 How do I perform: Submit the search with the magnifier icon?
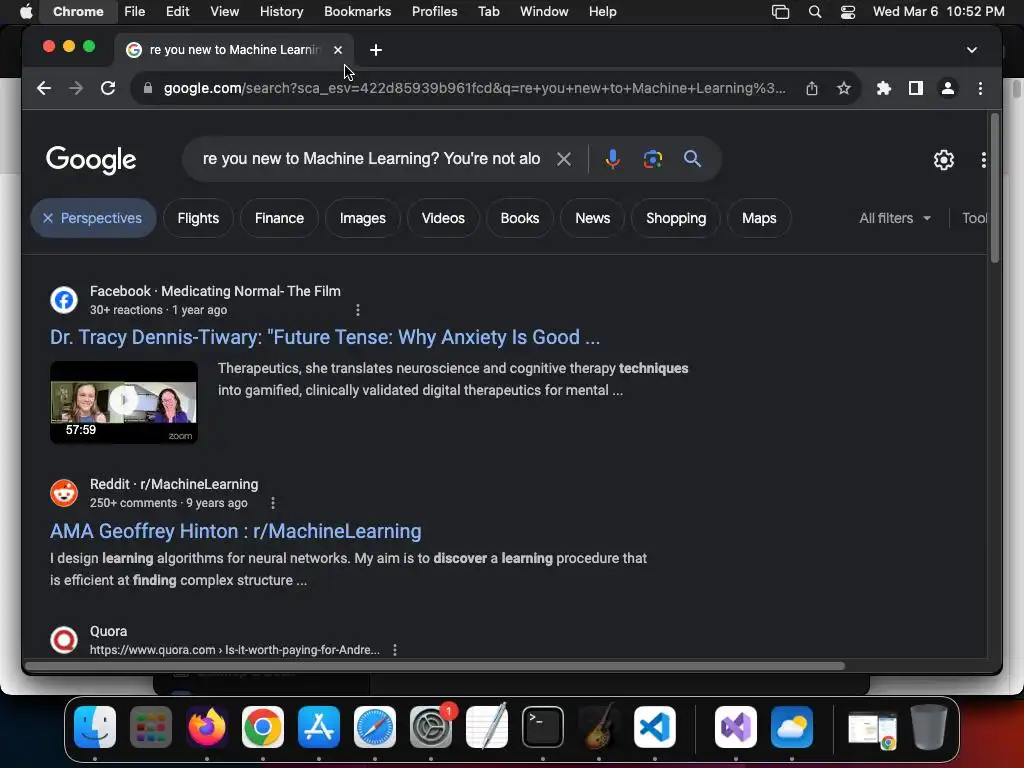(692, 159)
